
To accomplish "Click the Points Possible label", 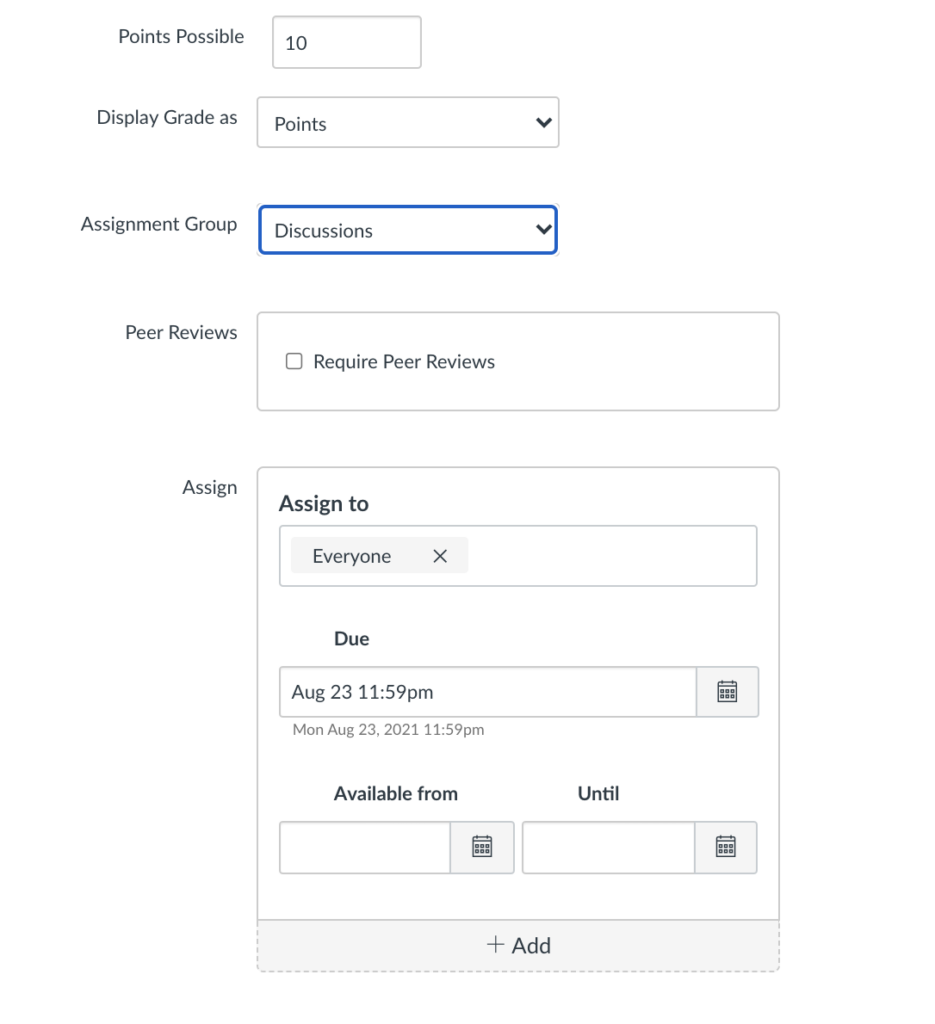I will 181,37.
